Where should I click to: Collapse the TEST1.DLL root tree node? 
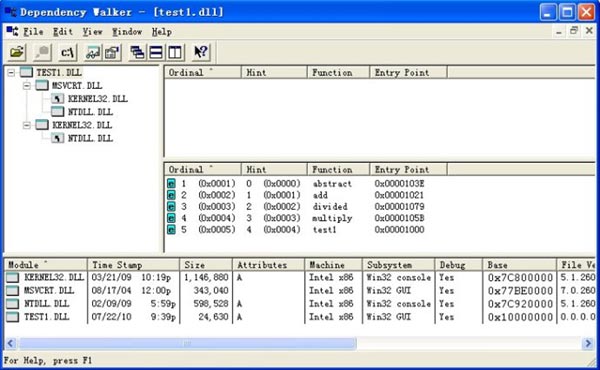11,72
